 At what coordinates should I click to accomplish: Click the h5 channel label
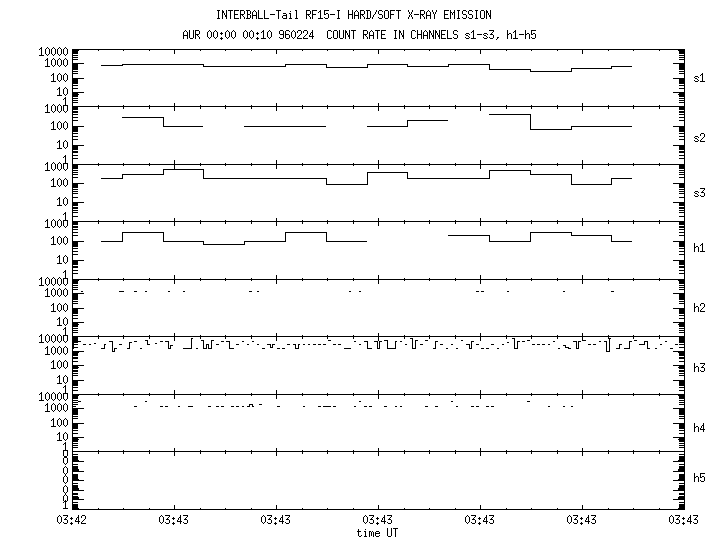tap(699, 477)
